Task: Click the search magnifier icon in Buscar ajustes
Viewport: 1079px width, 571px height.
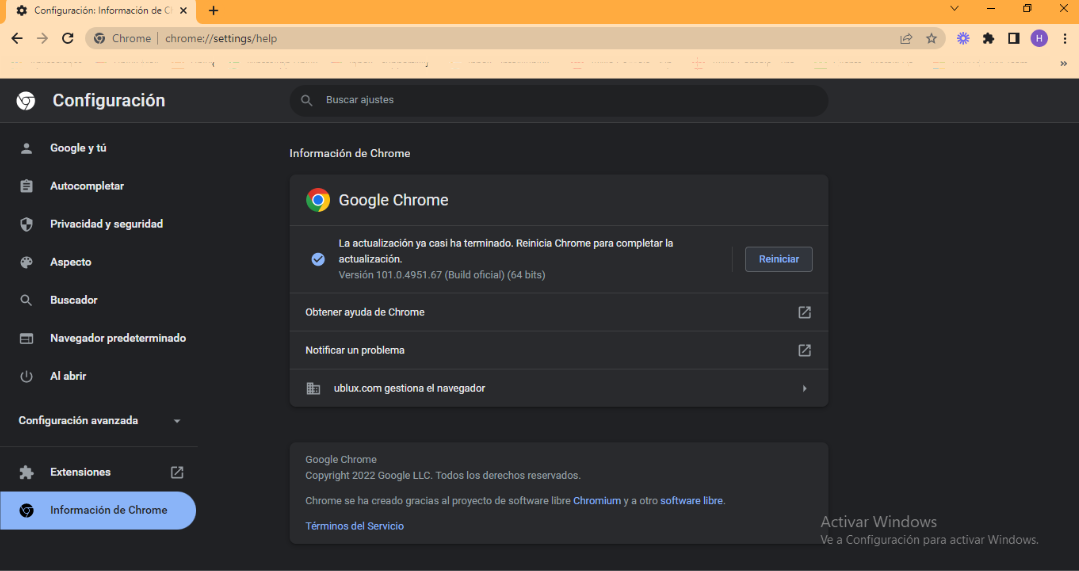Action: 307,100
